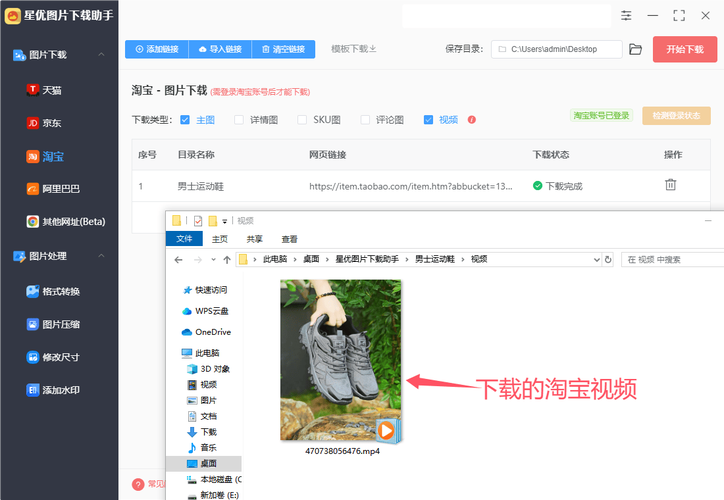
Task: Open the 天猫 (Tmall) download section
Action: [x=44, y=90]
